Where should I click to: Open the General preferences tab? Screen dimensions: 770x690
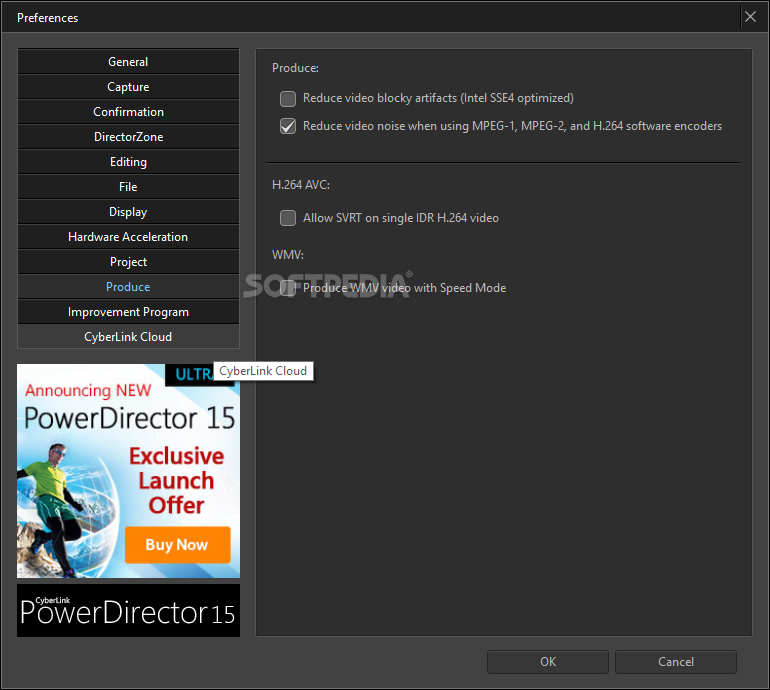pyautogui.click(x=128, y=62)
